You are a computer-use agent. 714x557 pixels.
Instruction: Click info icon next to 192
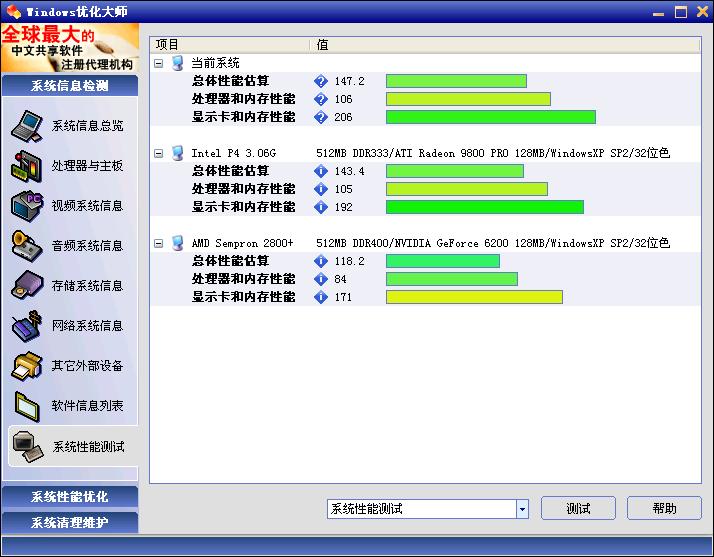click(x=321, y=207)
